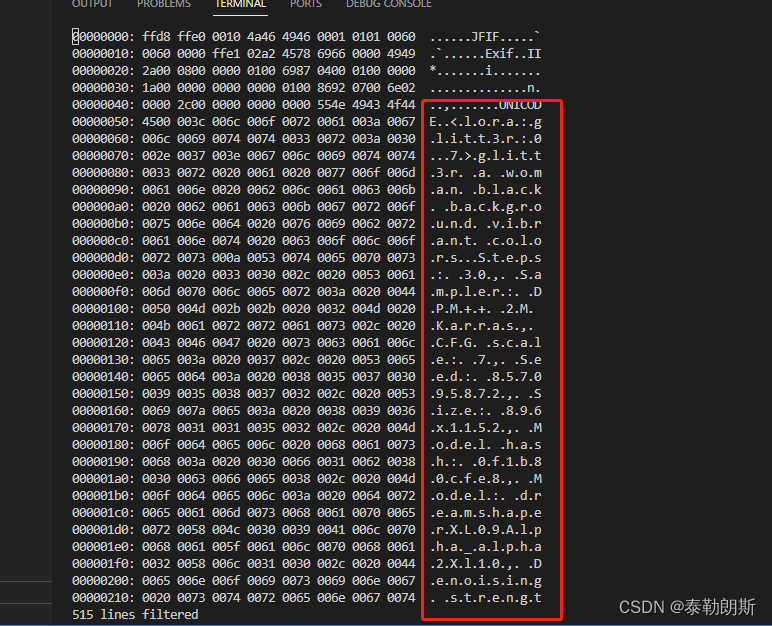Click the offset label 00000190:
Viewport: 772px width, 626px height.
[103, 461]
